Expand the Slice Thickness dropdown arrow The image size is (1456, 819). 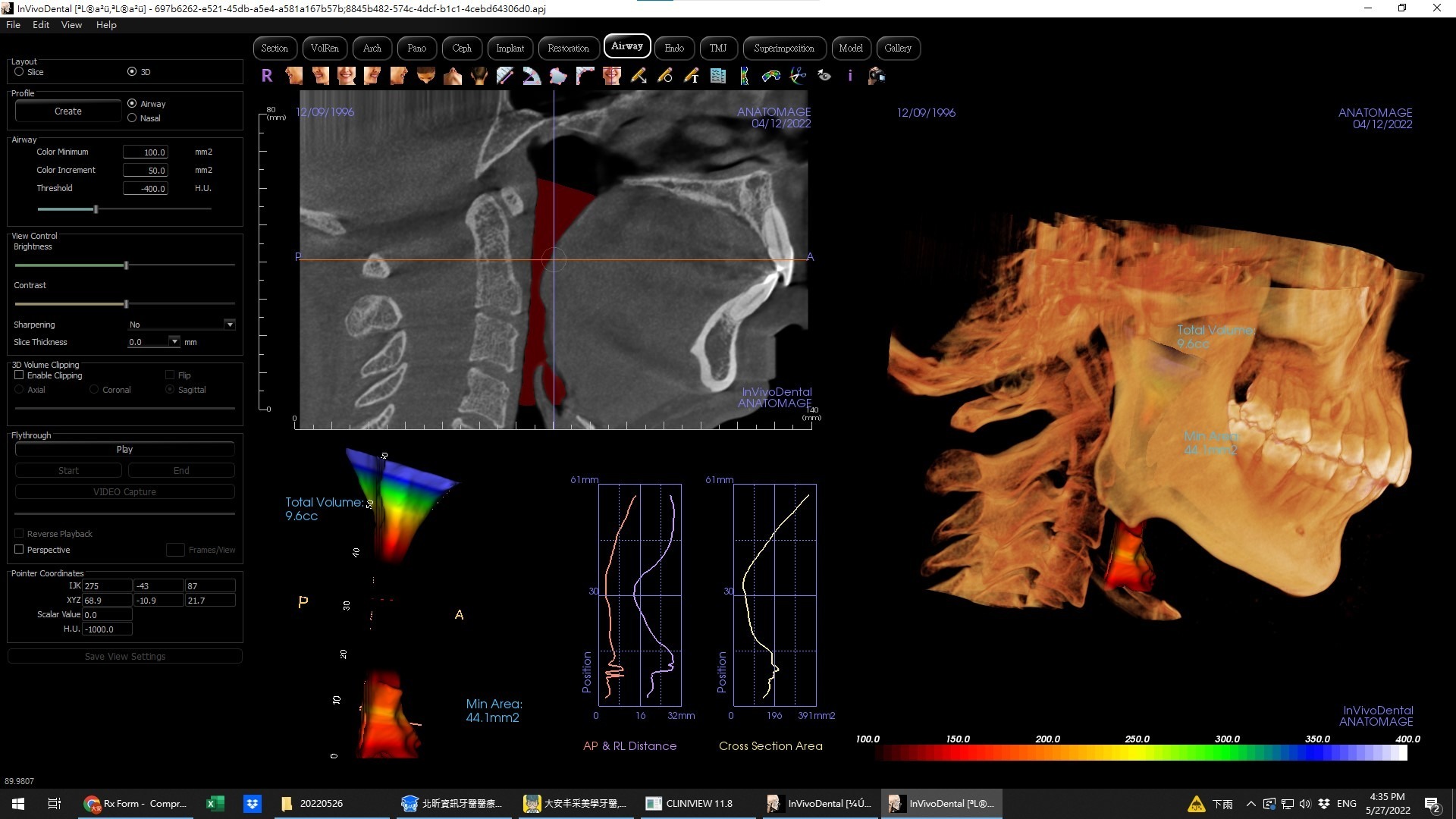174,342
